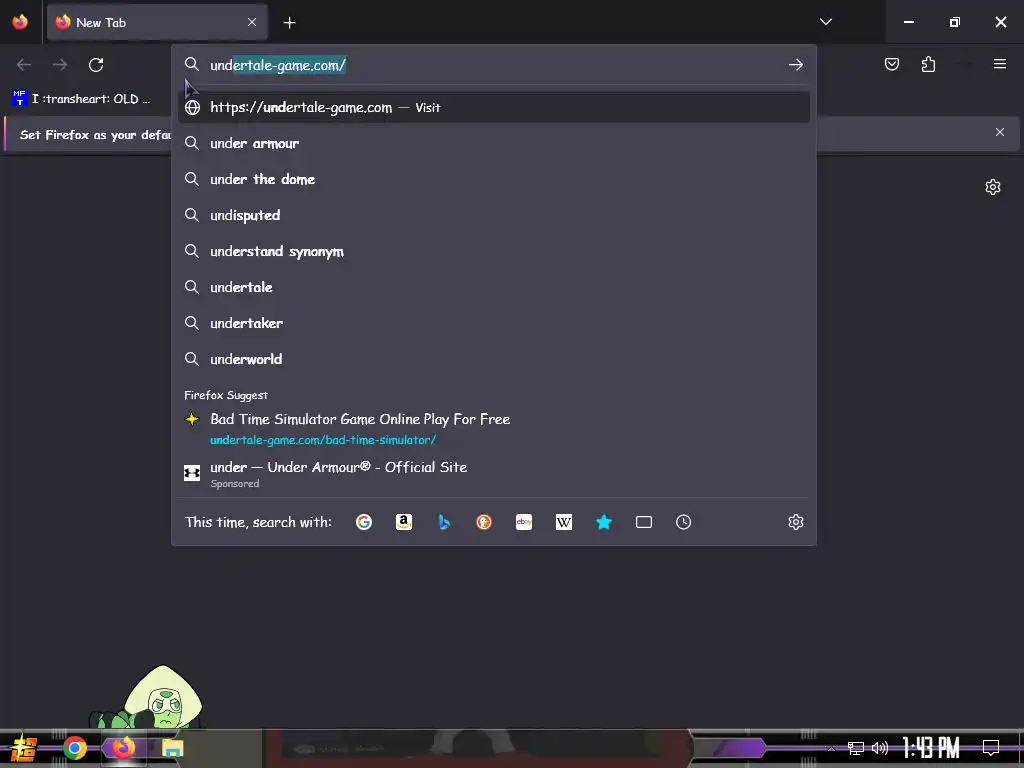Choose 'underworld' search suggestion
The image size is (1024, 768).
[x=494, y=359]
